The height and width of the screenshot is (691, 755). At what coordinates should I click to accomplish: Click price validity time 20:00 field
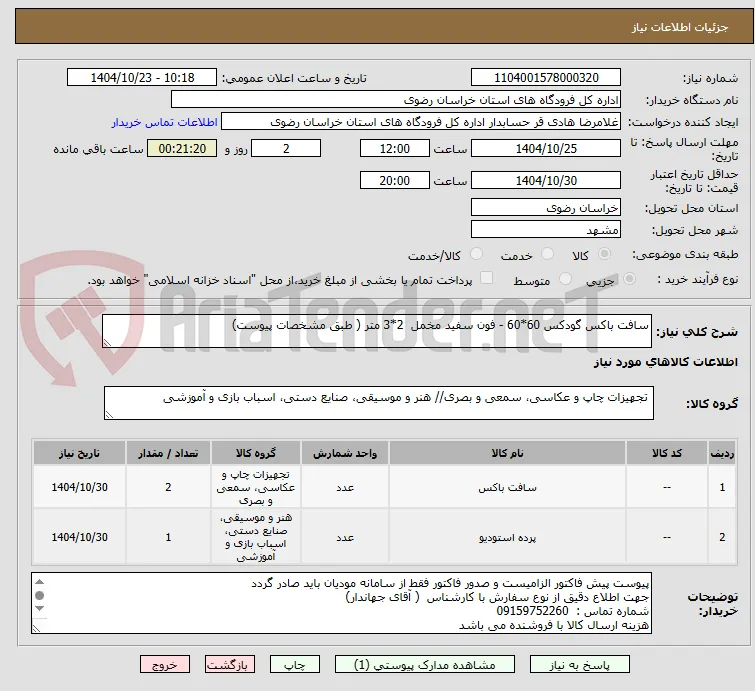(395, 181)
